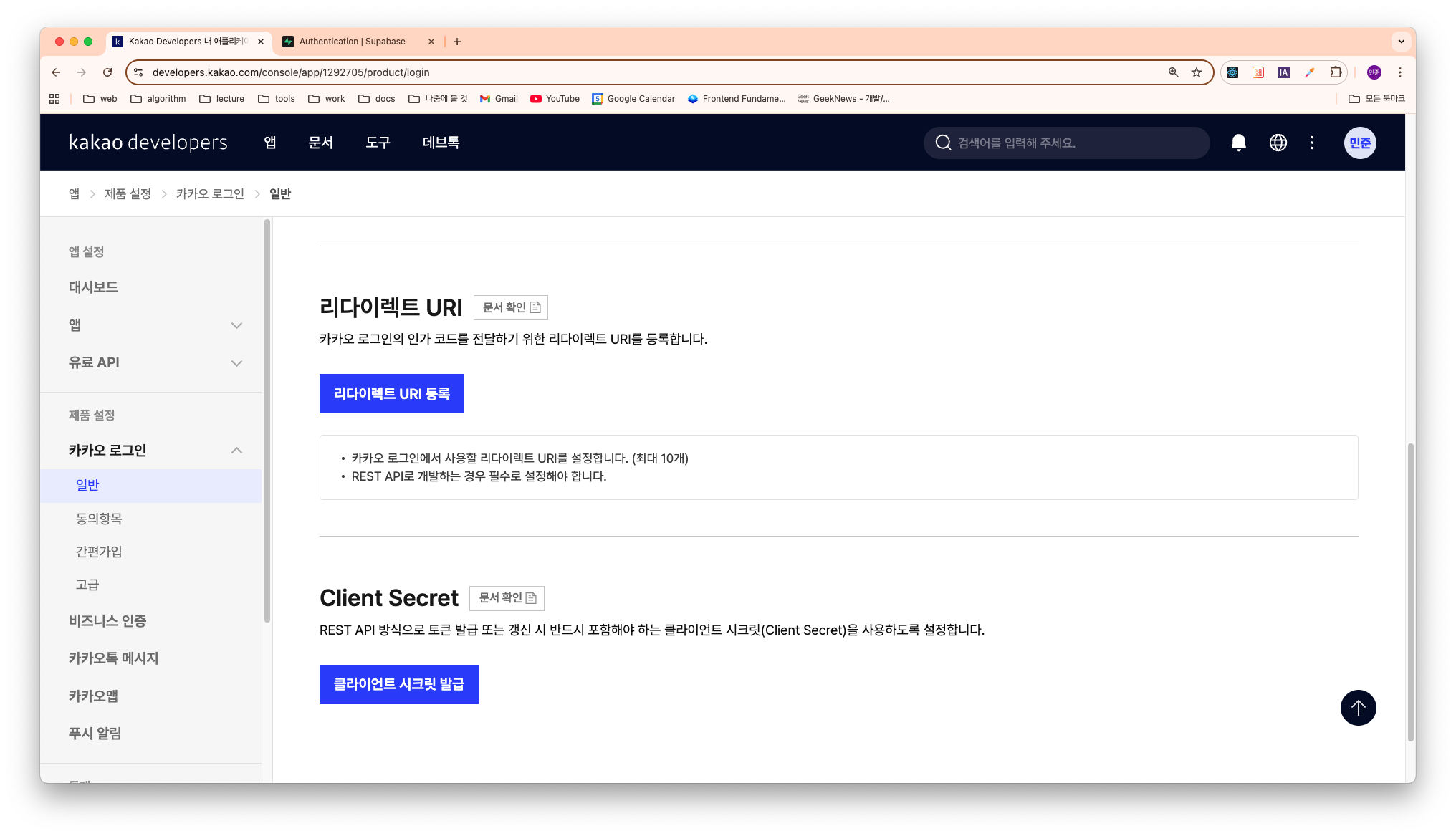Open the three-dot header menu
The height and width of the screenshot is (836, 1456).
click(1312, 143)
